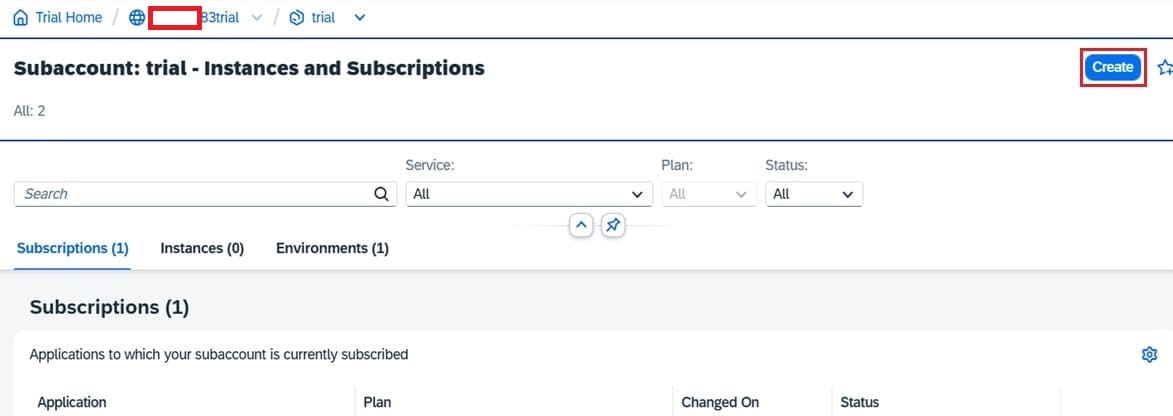Screen dimensions: 1173x416
Task: Mark page as favorite star
Action: click(x=1164, y=68)
